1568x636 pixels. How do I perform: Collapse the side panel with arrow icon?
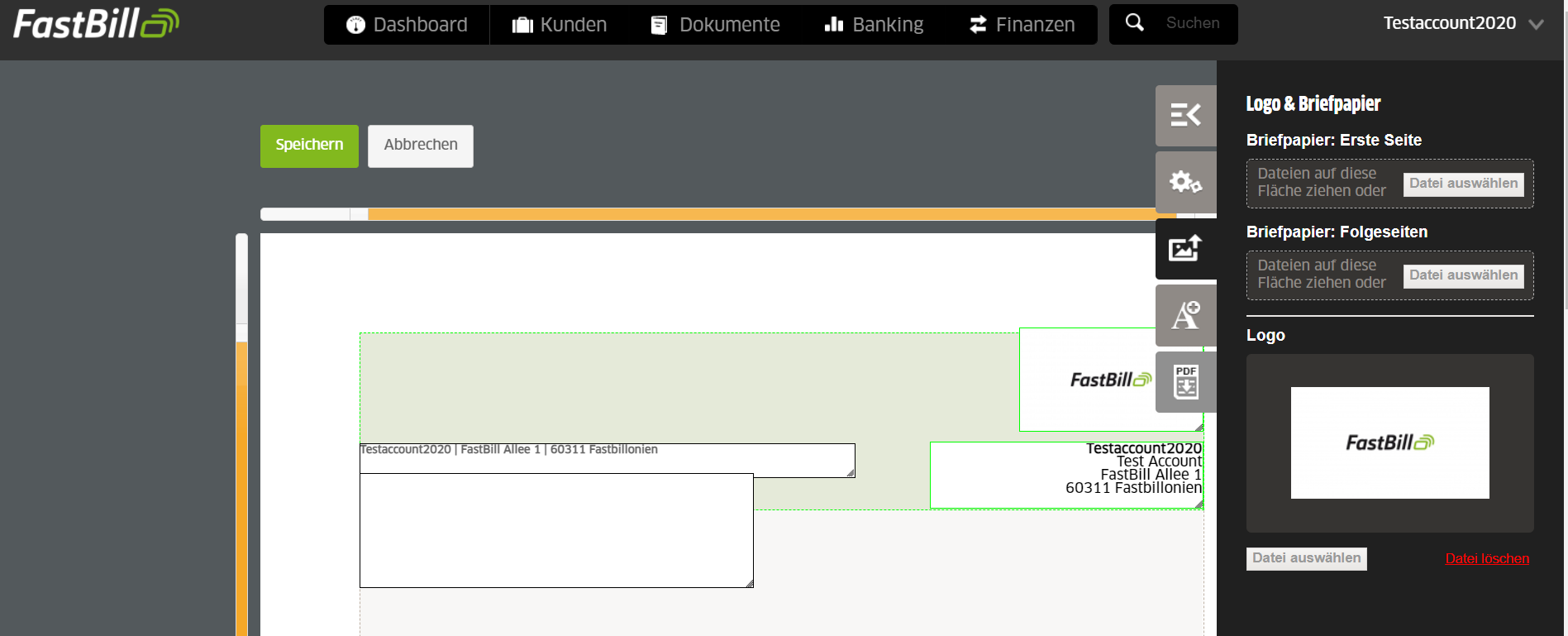pyautogui.click(x=1185, y=115)
